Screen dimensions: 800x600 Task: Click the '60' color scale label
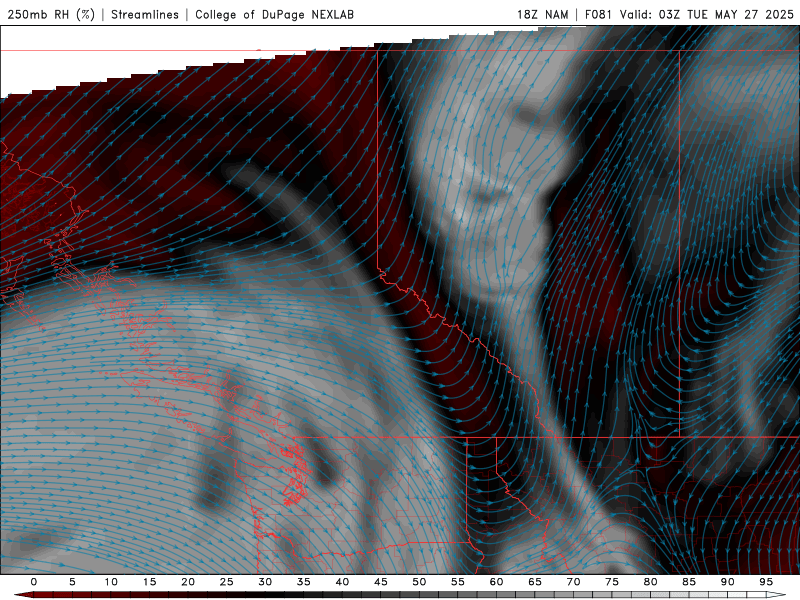coord(496,582)
